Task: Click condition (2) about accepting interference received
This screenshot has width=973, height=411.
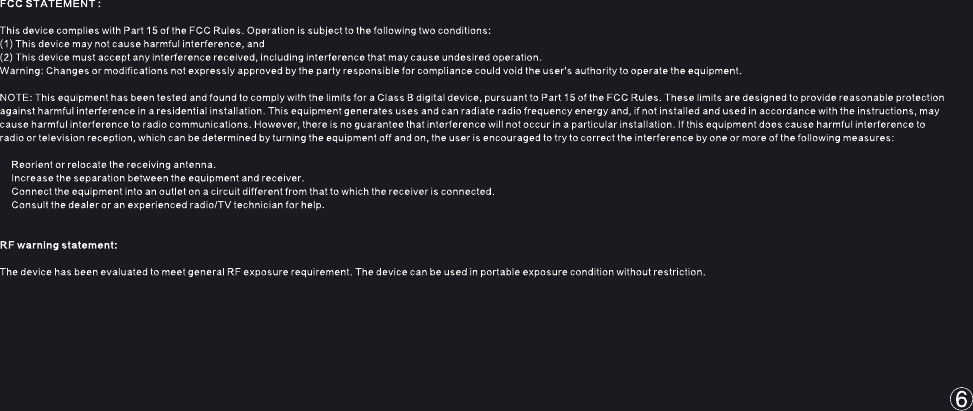Action: pos(271,58)
